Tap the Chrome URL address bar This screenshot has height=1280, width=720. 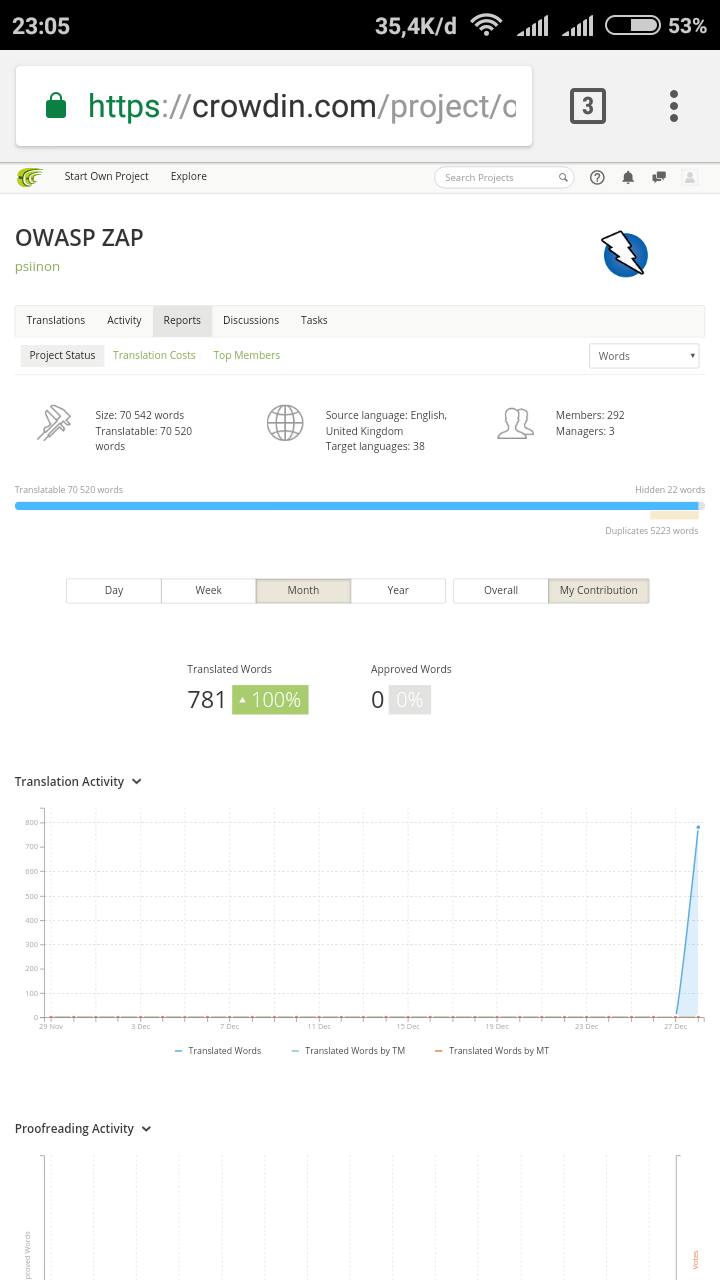[274, 106]
